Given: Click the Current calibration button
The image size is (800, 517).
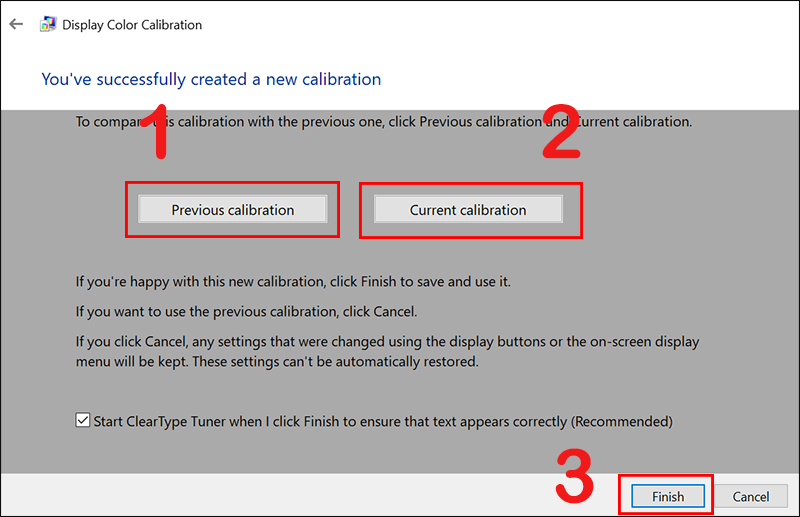Looking at the screenshot, I should [468, 210].
